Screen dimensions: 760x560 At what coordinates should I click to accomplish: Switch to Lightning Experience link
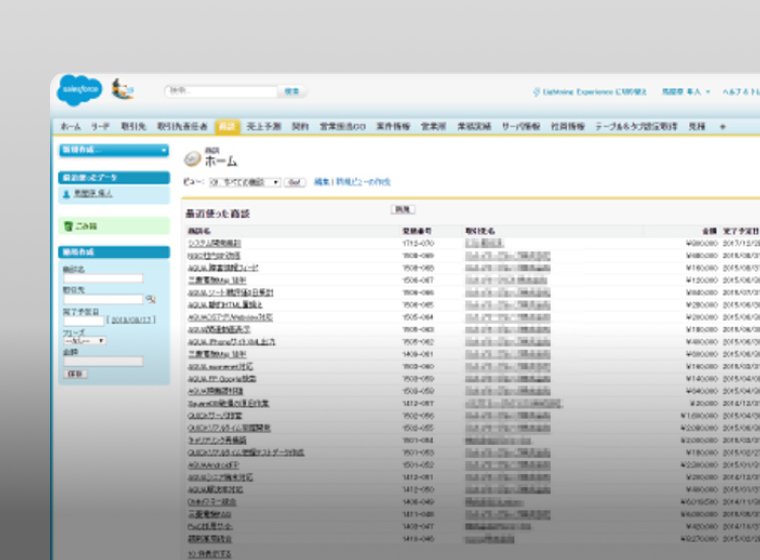pyautogui.click(x=589, y=92)
